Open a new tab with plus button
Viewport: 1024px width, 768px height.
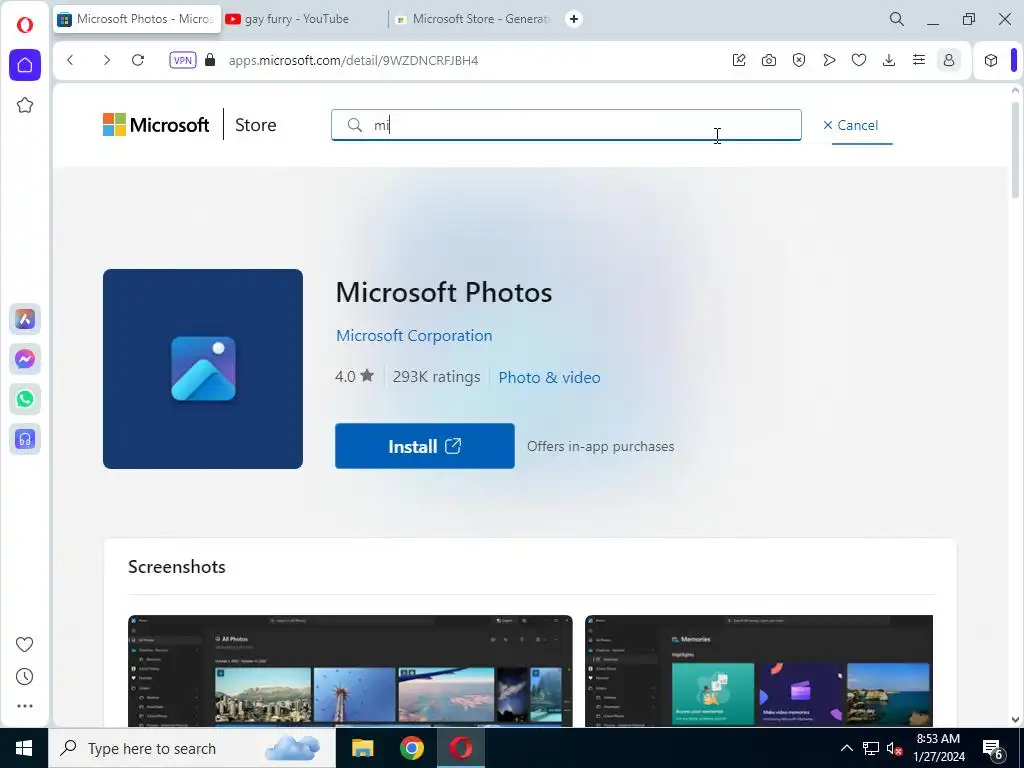point(573,19)
